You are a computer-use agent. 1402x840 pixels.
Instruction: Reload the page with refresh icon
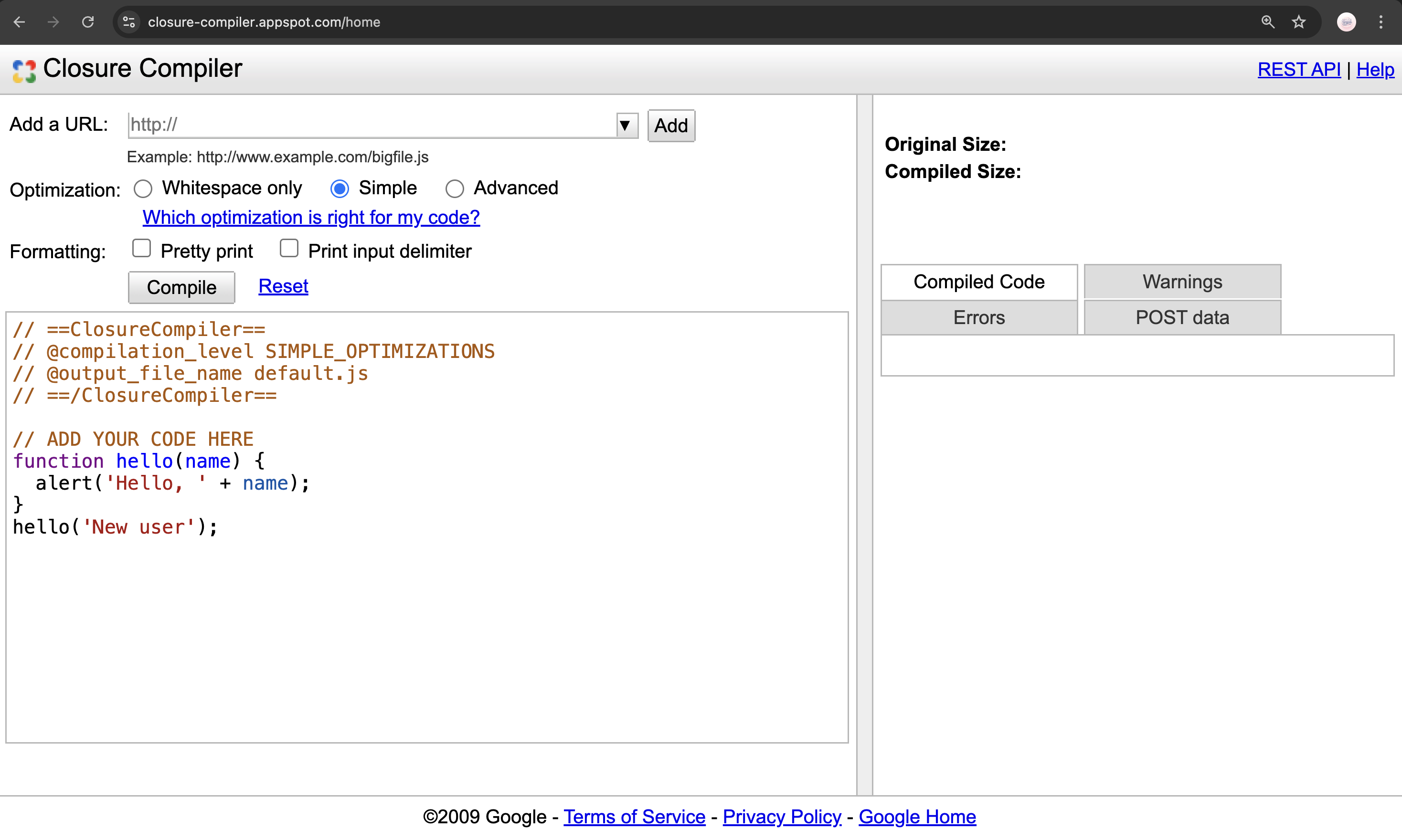(88, 22)
